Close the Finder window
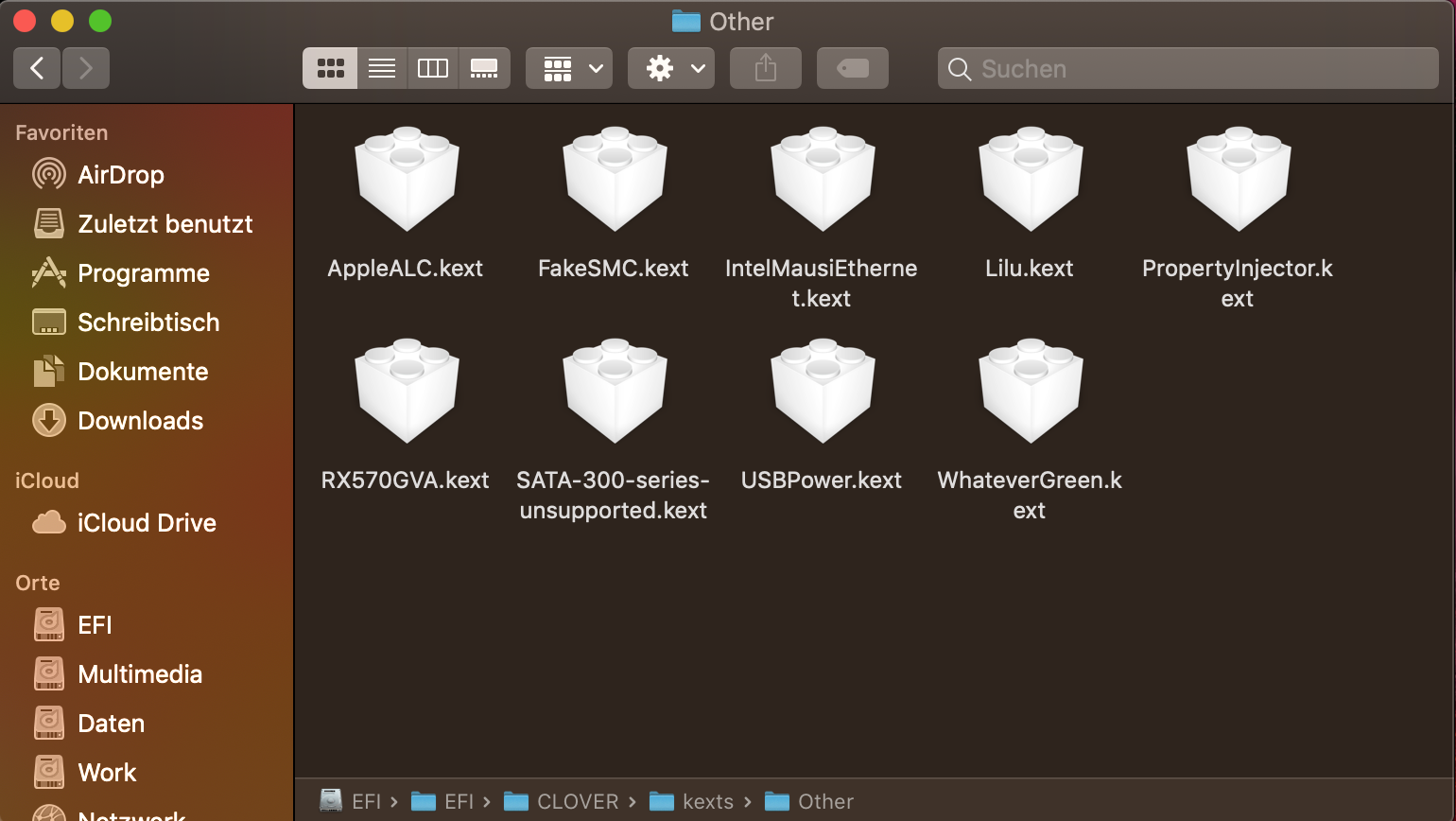The height and width of the screenshot is (821, 1456). tap(25, 21)
